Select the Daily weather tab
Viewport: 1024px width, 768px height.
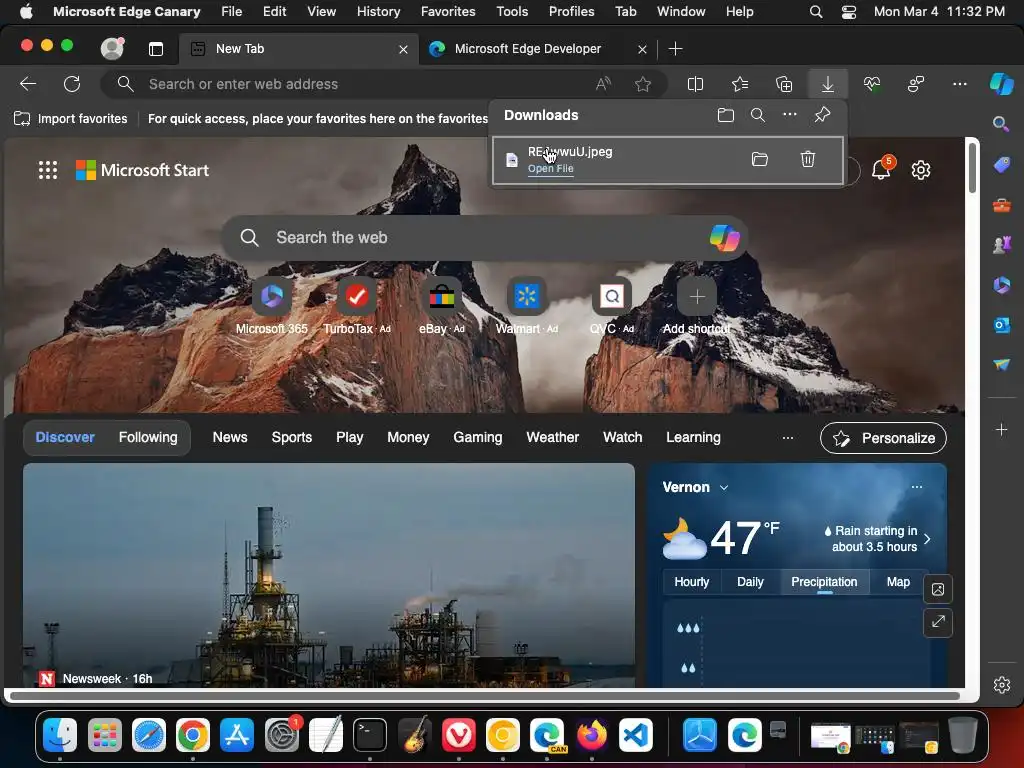coord(750,582)
